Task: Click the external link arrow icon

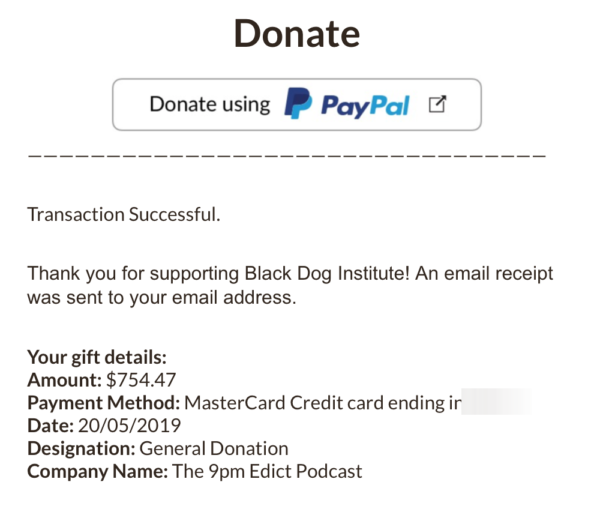Action: pyautogui.click(x=436, y=104)
